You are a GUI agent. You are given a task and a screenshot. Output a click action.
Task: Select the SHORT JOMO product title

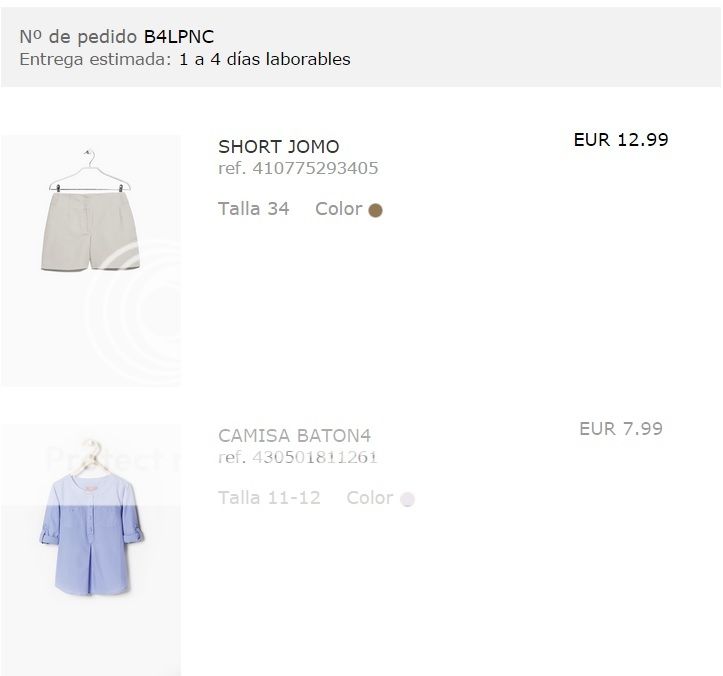click(278, 147)
